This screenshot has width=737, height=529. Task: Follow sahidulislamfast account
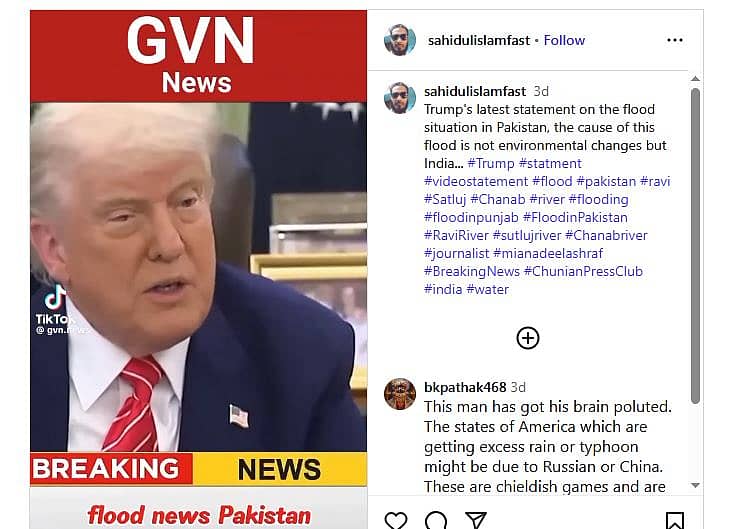[x=564, y=40]
